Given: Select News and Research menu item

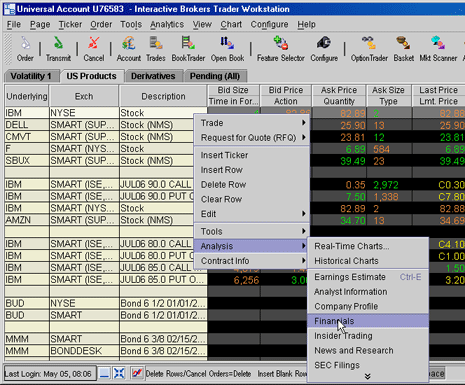Looking at the screenshot, I should click(368, 350).
